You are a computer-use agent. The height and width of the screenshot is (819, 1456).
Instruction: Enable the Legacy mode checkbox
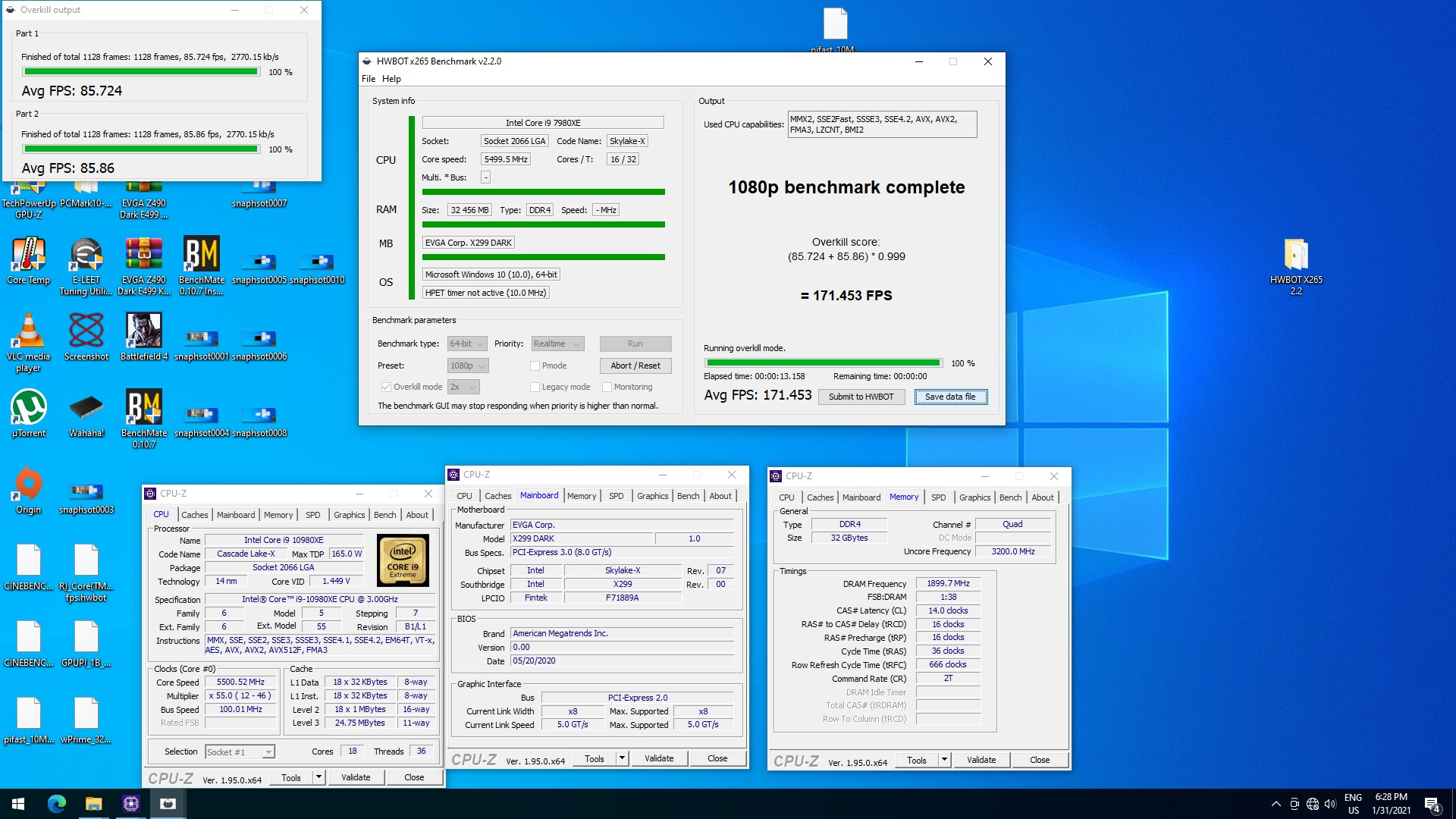point(535,387)
